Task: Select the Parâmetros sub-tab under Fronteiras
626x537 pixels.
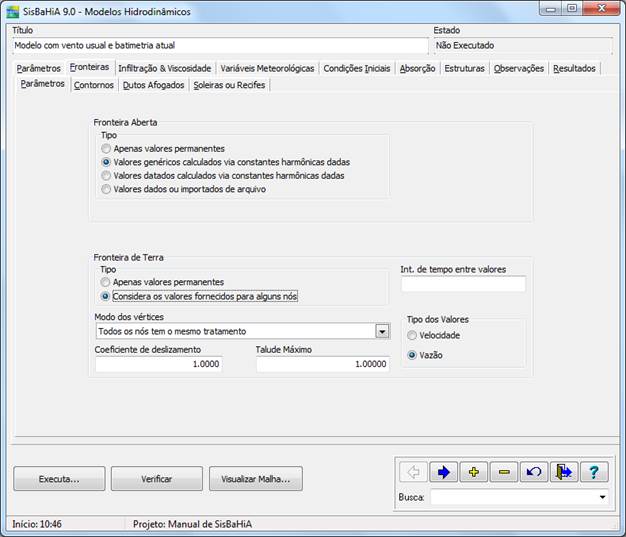Action: [x=42, y=84]
